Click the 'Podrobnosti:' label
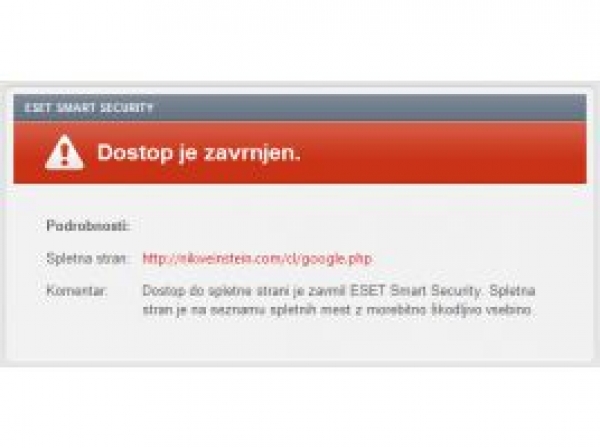600x448 pixels. click(88, 225)
